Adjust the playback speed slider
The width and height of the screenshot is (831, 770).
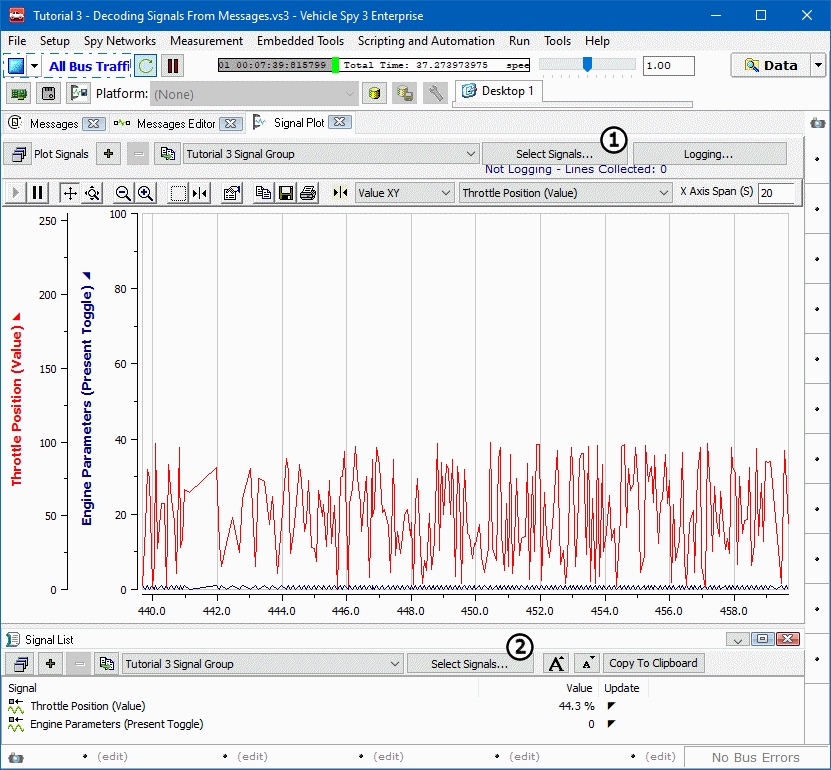coord(587,65)
